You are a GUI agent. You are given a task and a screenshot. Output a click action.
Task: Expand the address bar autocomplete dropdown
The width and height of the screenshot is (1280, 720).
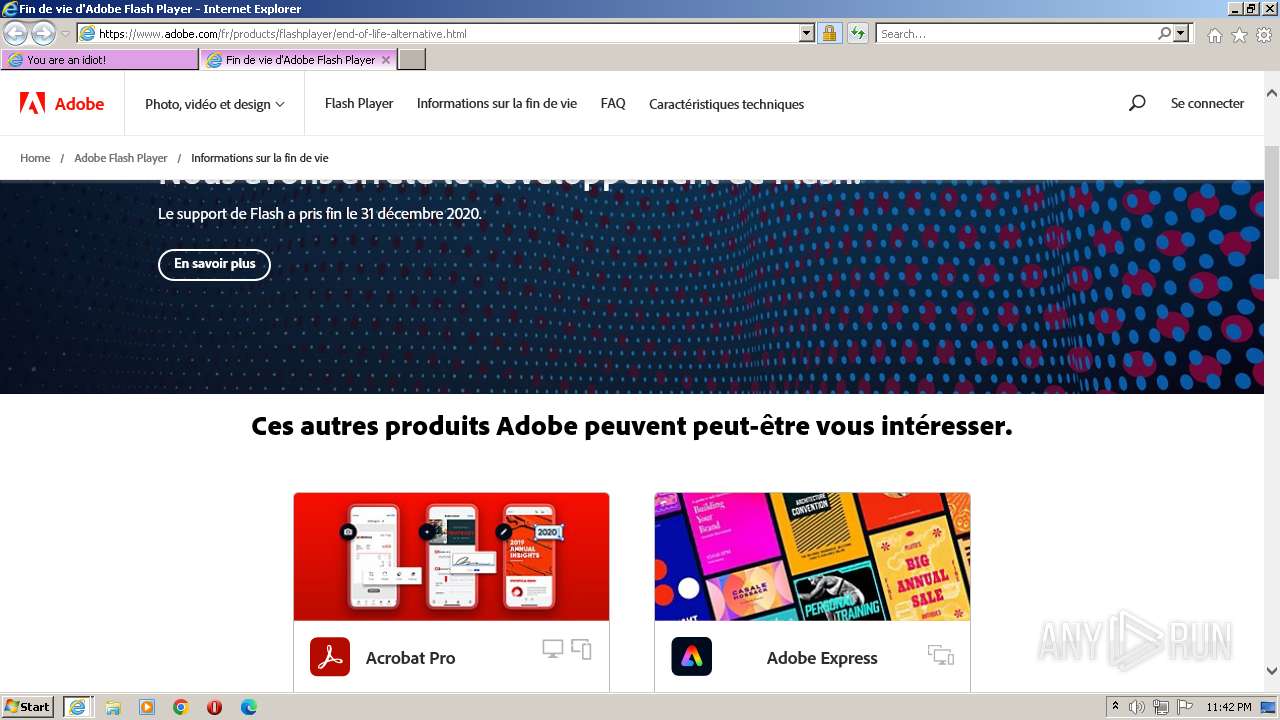tap(807, 34)
